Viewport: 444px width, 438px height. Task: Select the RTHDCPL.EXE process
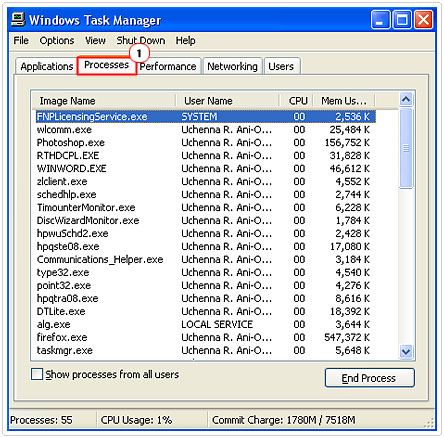[x=206, y=156]
